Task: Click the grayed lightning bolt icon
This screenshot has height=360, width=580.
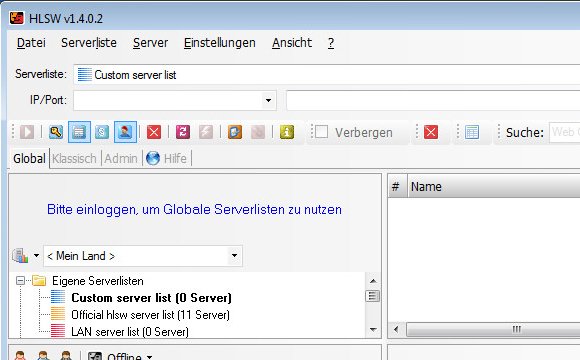Action: tap(206, 132)
